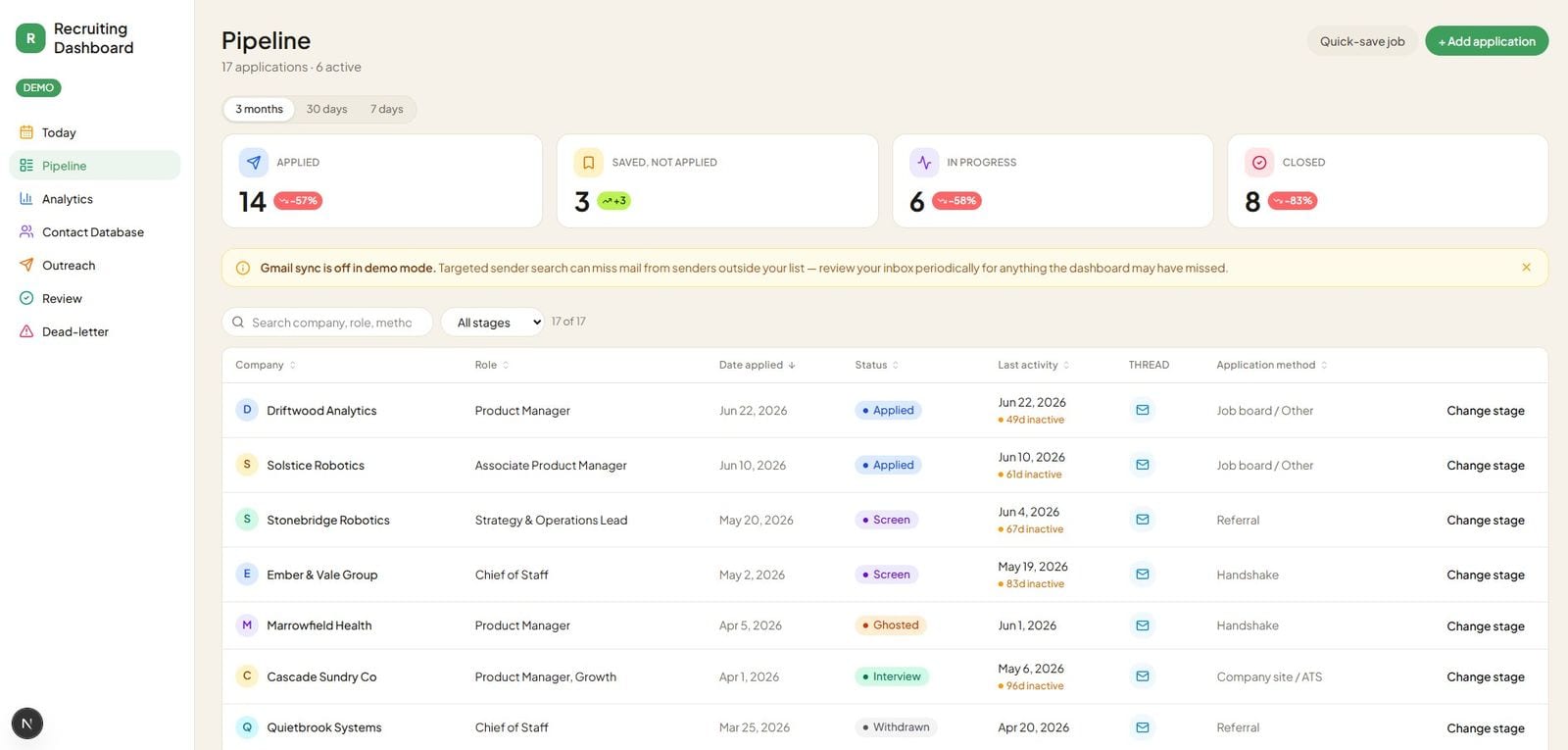Click the green R logo of Recruiting Dashboard
Viewport: 1568px width, 750px height.
pyautogui.click(x=30, y=38)
